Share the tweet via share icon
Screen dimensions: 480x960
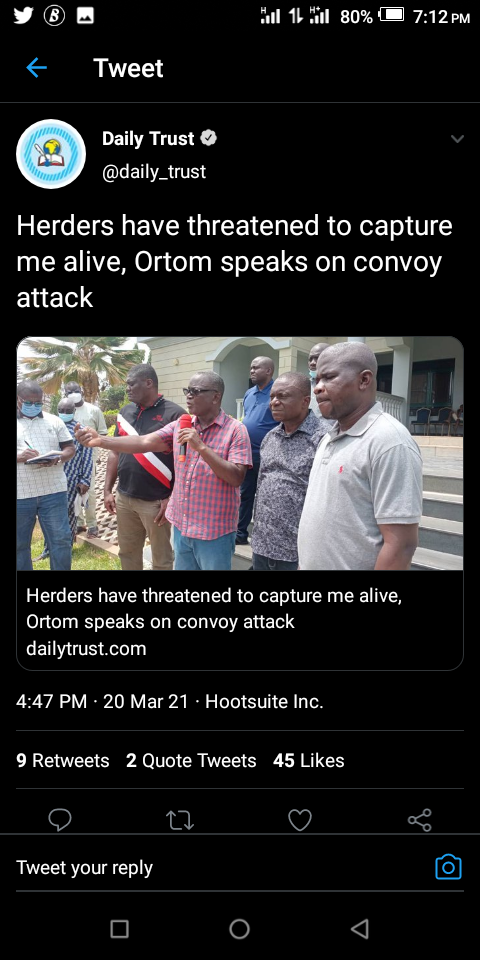(x=419, y=820)
